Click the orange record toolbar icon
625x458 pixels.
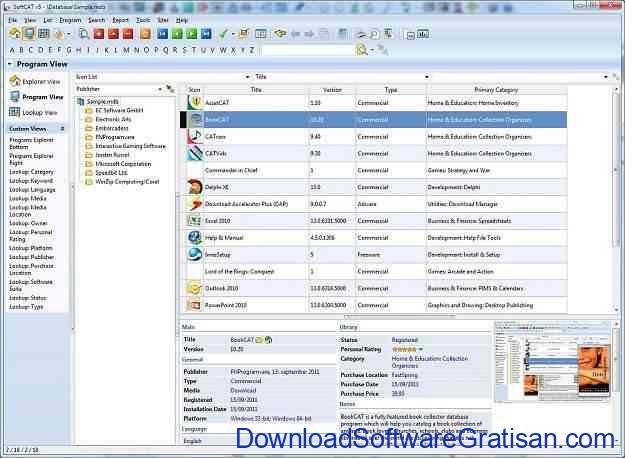click(x=145, y=34)
